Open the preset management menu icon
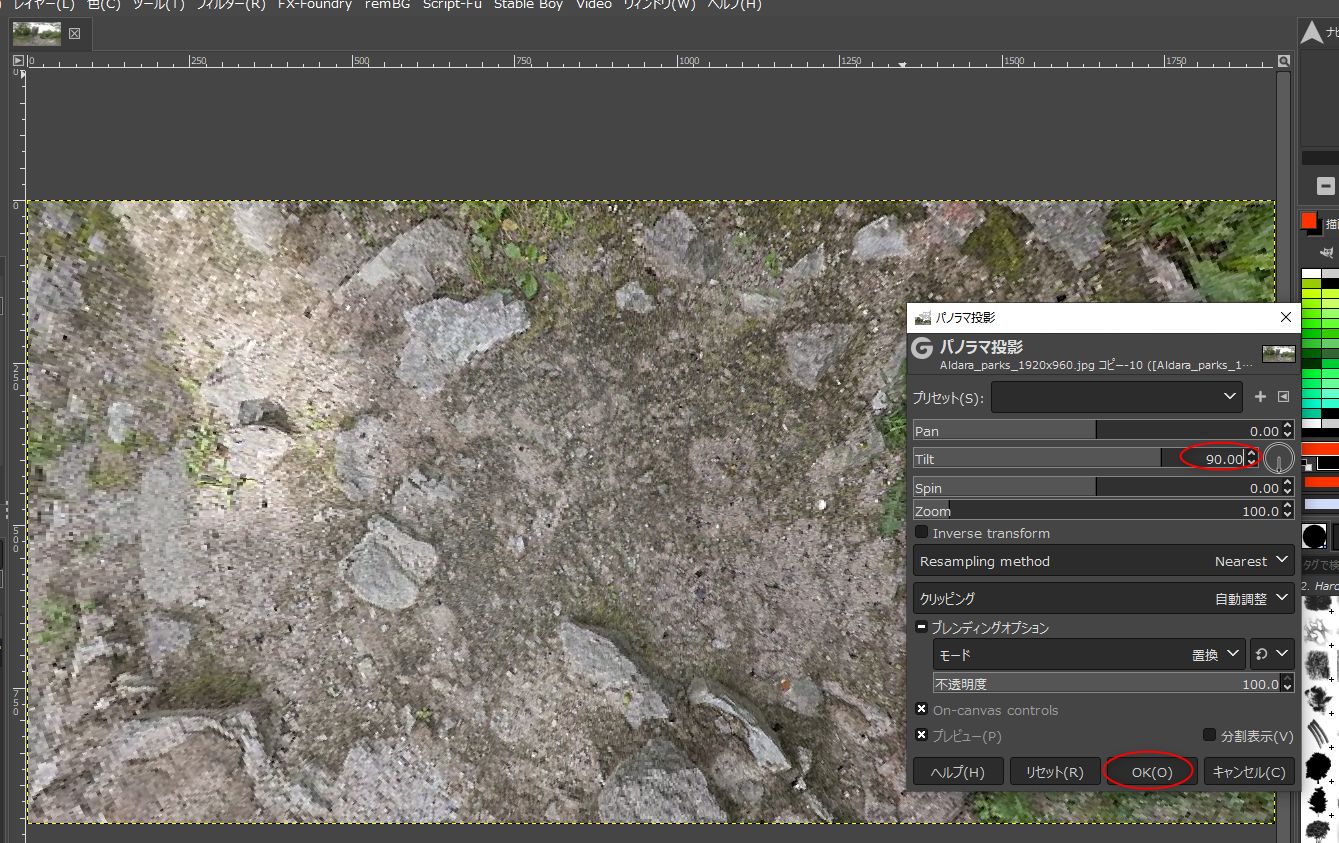1339x843 pixels. click(x=1284, y=397)
